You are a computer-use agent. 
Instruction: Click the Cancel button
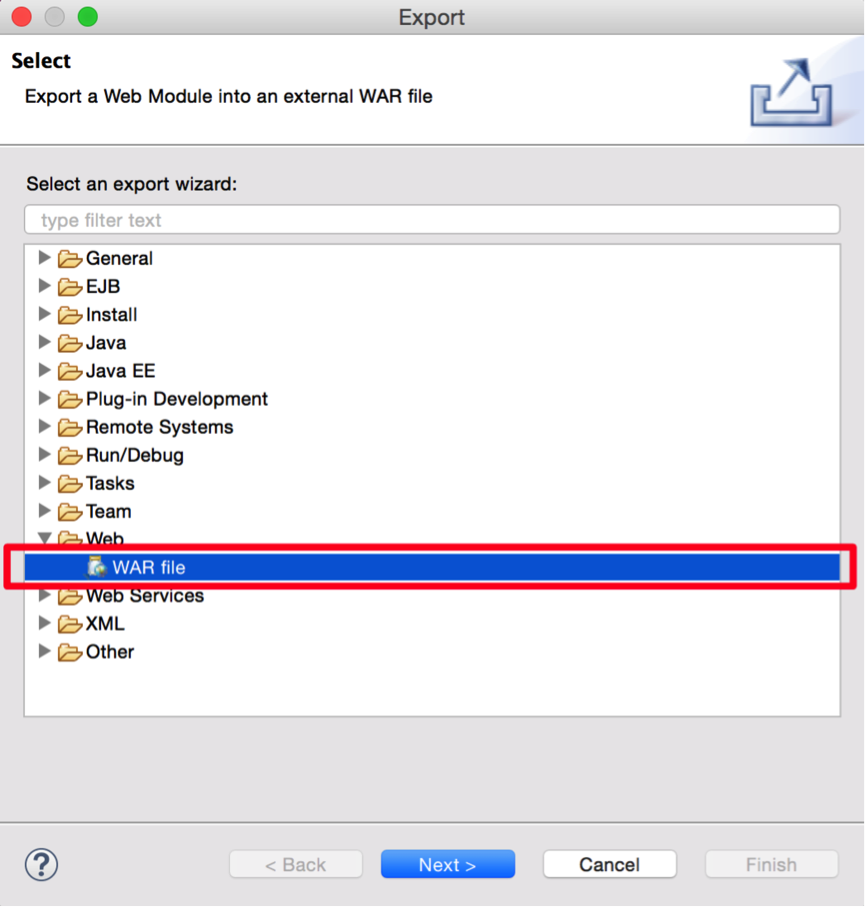pos(610,864)
